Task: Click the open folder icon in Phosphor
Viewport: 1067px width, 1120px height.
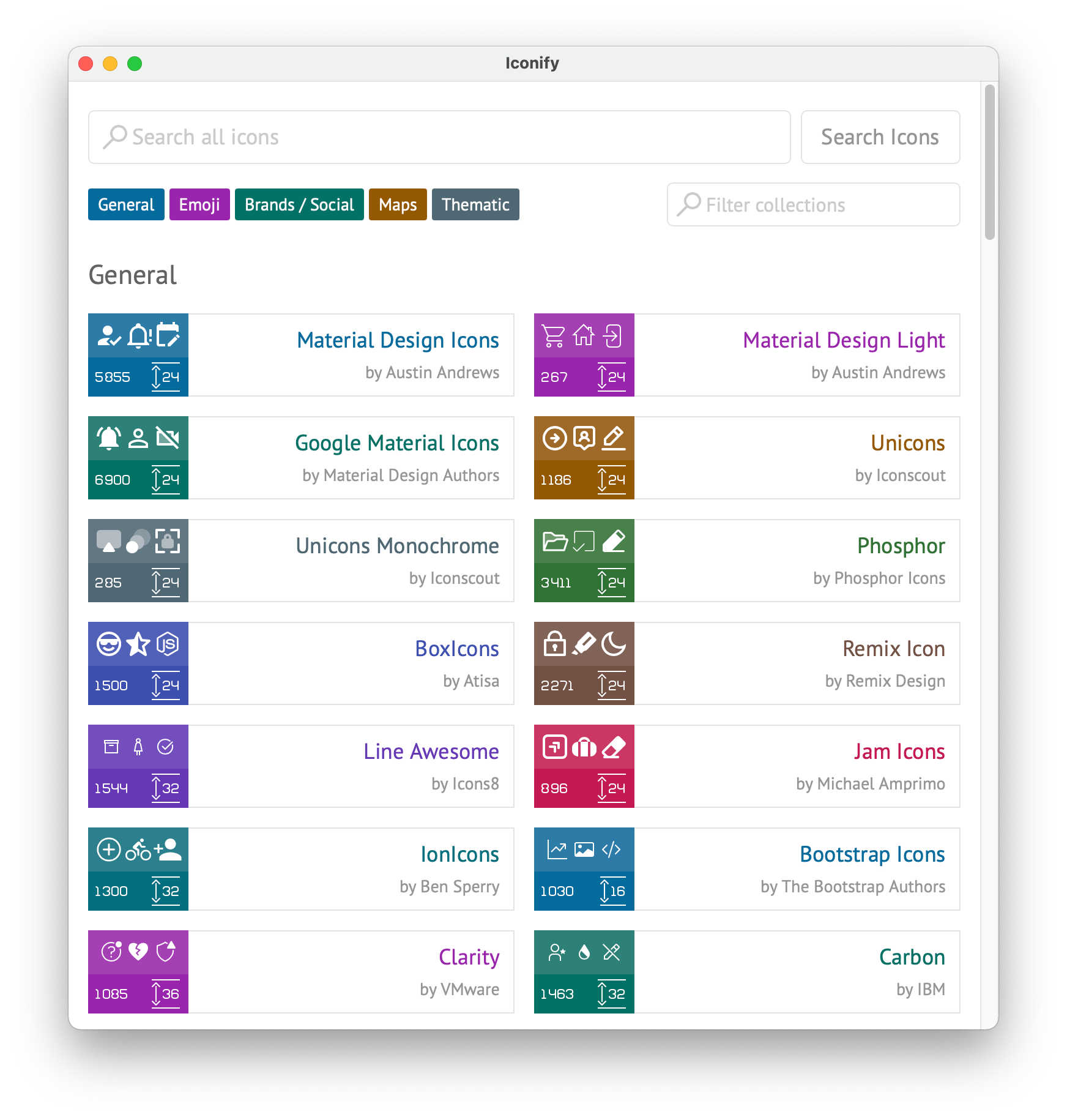Action: pyautogui.click(x=555, y=541)
